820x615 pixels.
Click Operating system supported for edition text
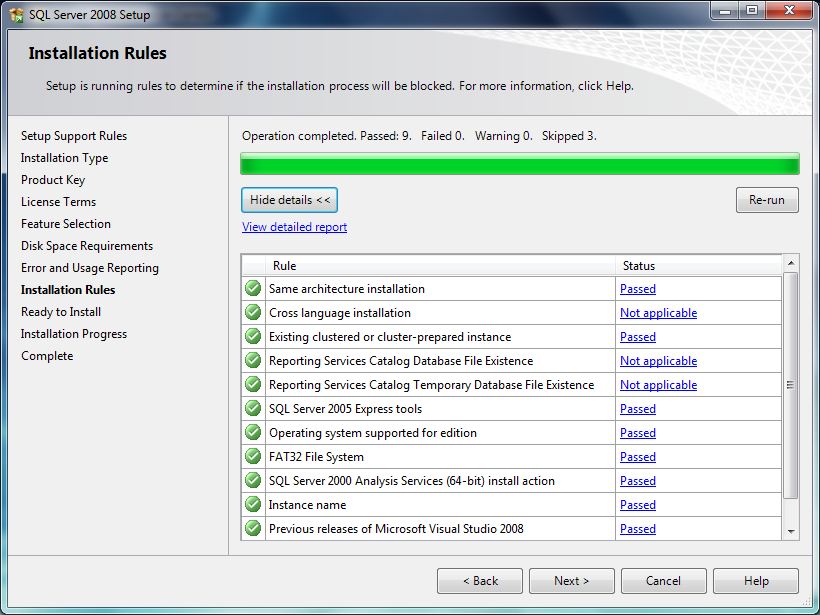(x=373, y=433)
